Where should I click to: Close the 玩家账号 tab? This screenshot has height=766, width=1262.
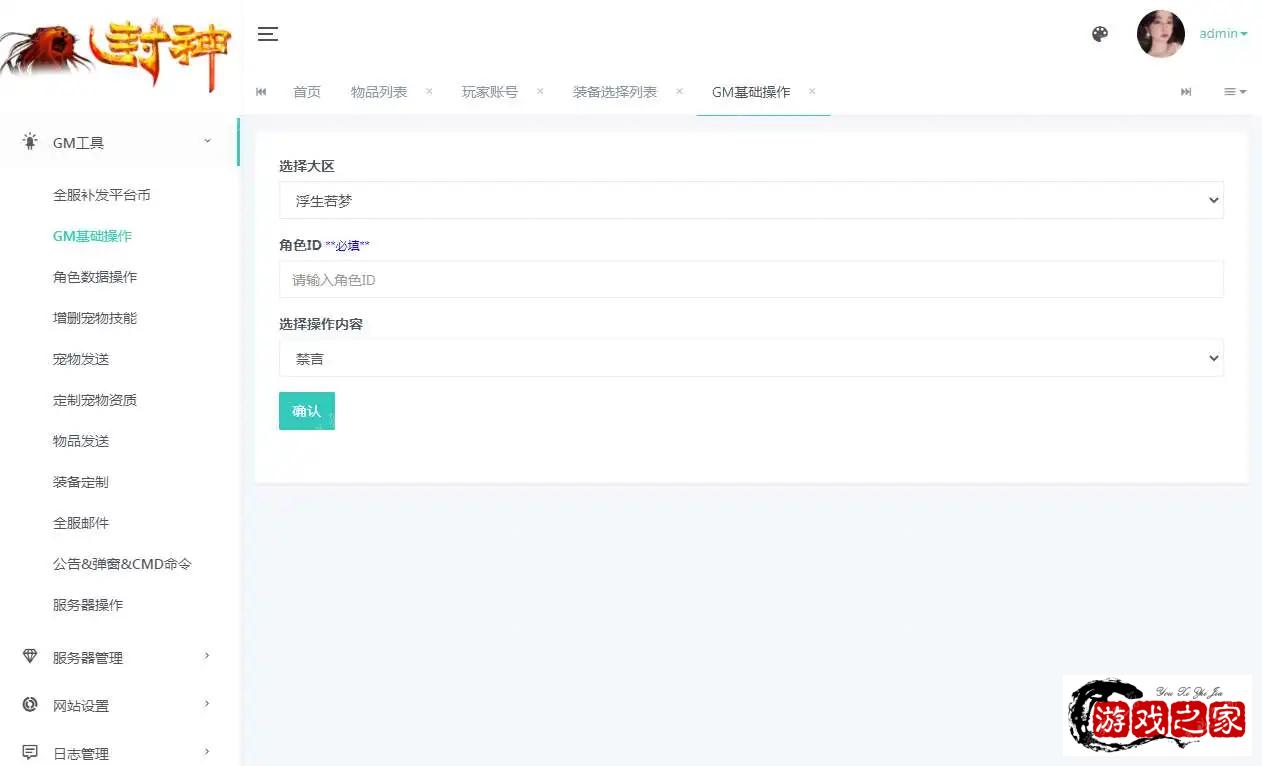pyautogui.click(x=540, y=91)
